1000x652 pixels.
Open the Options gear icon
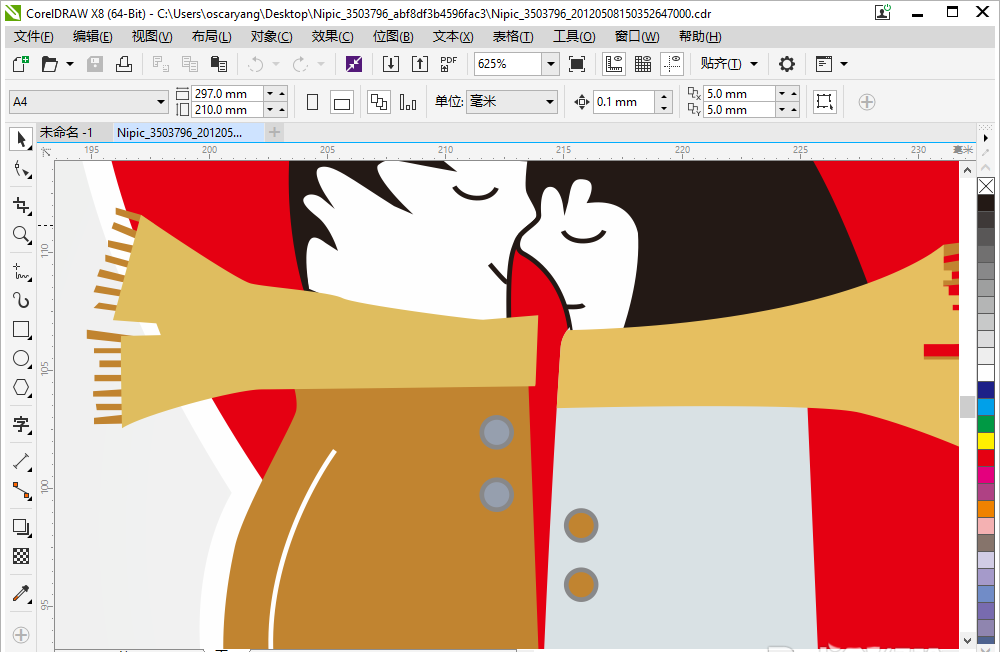[x=787, y=64]
